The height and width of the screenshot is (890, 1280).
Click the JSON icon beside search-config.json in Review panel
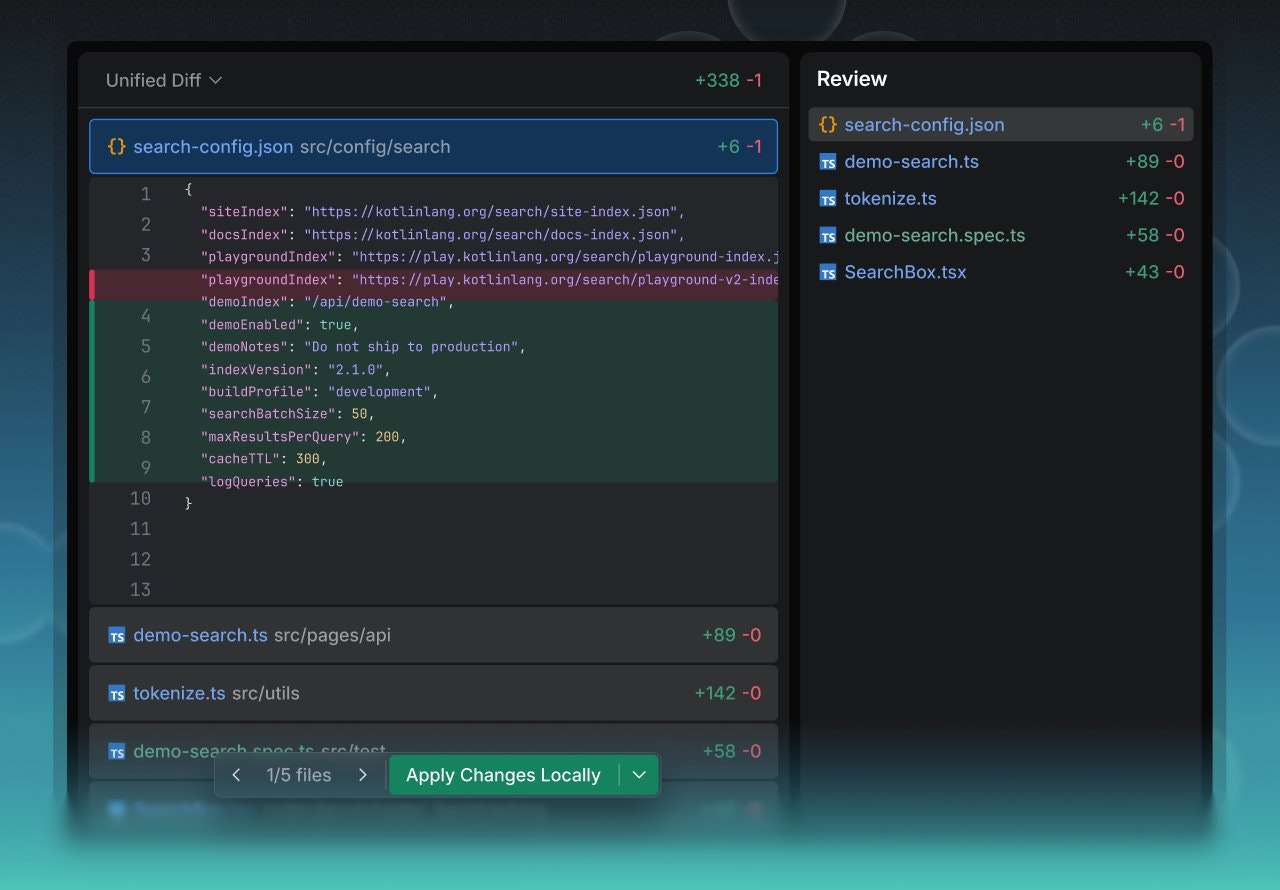(x=828, y=125)
